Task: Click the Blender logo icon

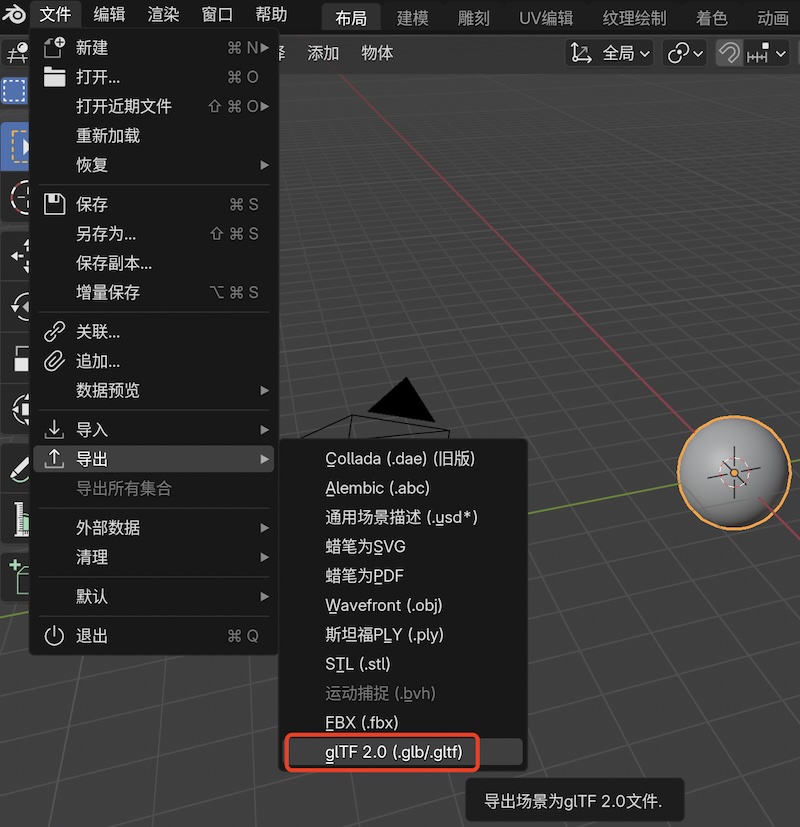Action: (14, 14)
